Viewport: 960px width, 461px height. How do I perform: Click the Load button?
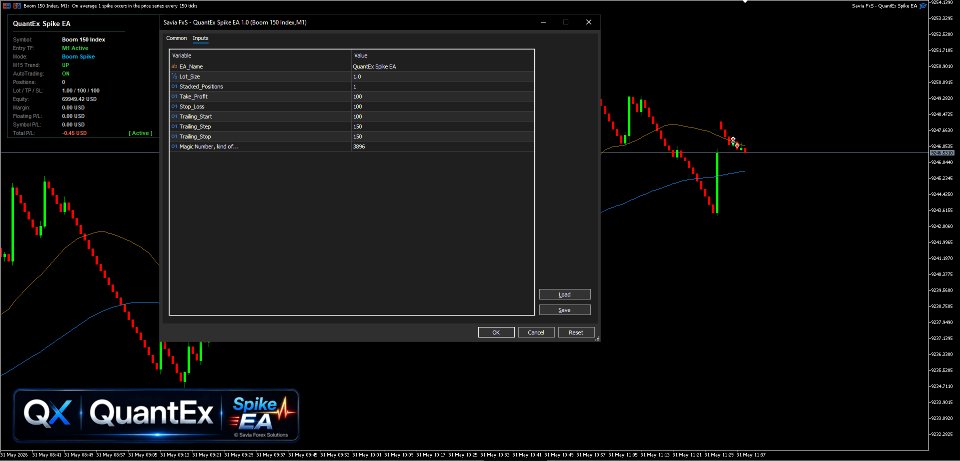[x=564, y=294]
